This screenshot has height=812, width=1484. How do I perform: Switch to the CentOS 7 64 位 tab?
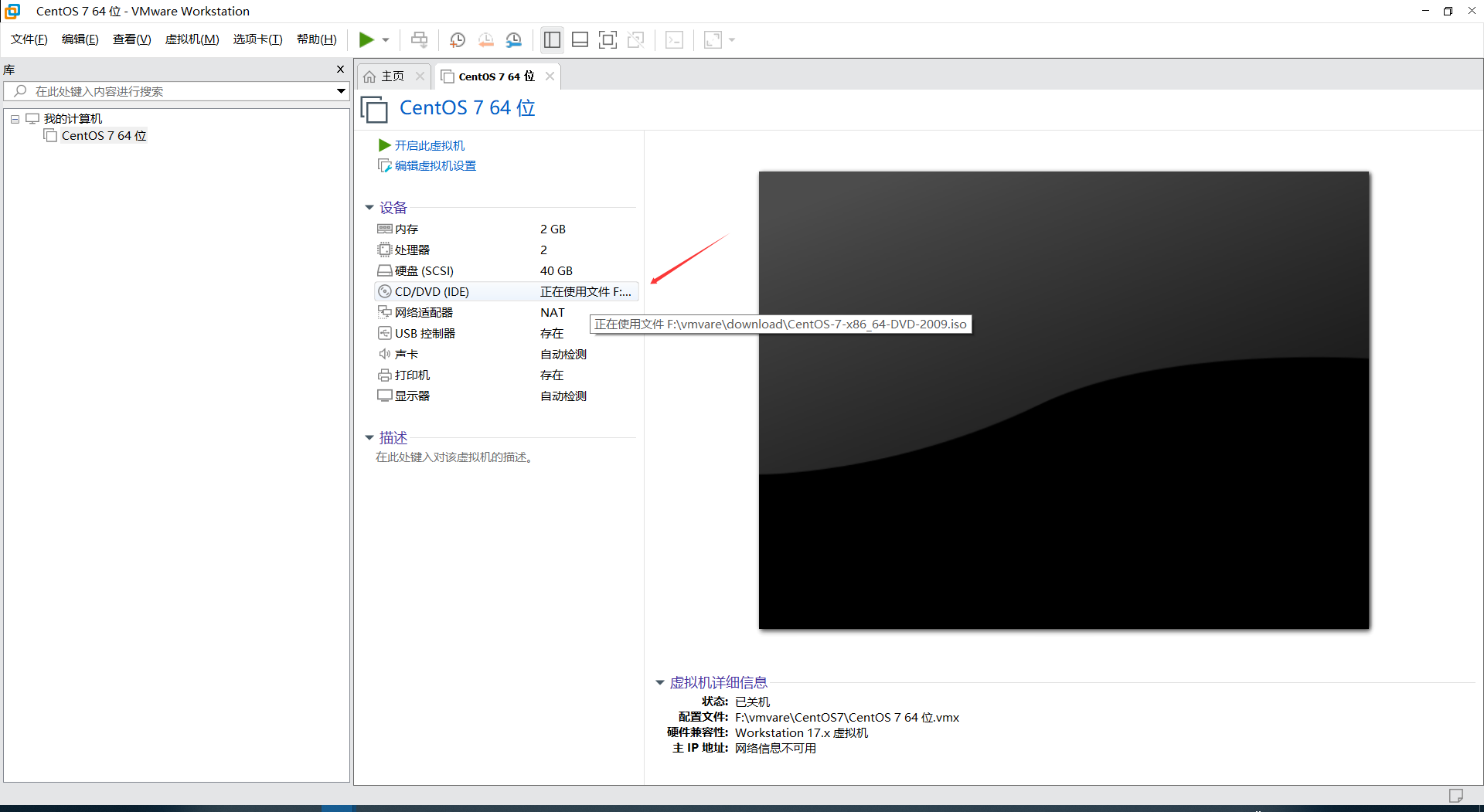pyautogui.click(x=496, y=76)
